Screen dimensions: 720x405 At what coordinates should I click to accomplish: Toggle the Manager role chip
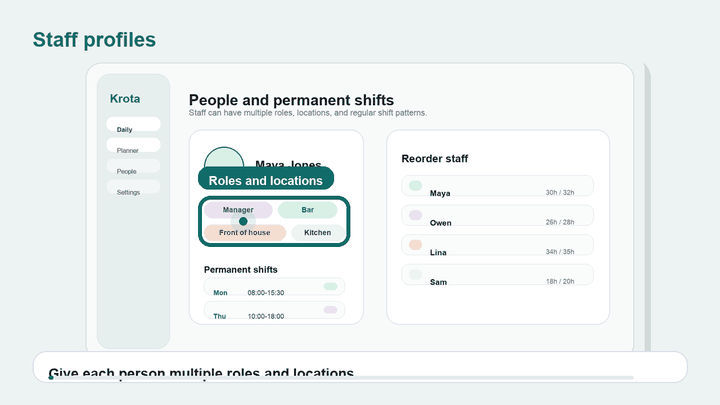click(x=238, y=210)
